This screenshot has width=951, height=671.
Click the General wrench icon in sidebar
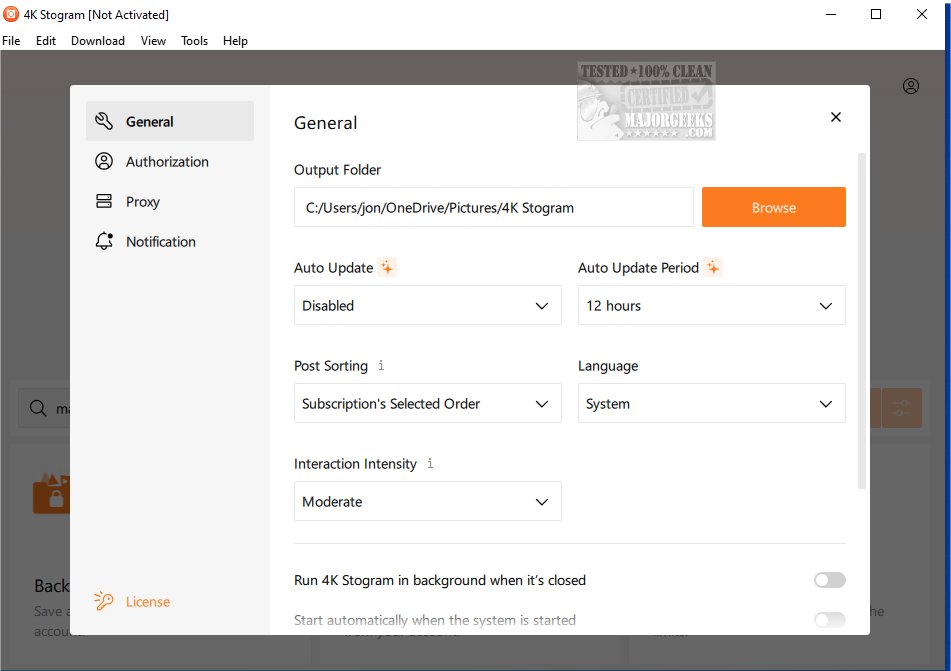[104, 122]
